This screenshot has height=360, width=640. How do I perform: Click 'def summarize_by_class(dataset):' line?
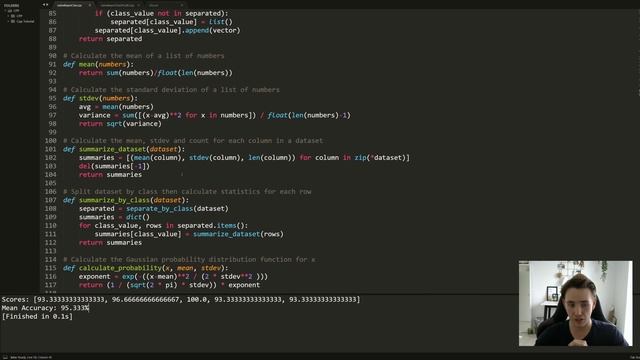click(126, 200)
